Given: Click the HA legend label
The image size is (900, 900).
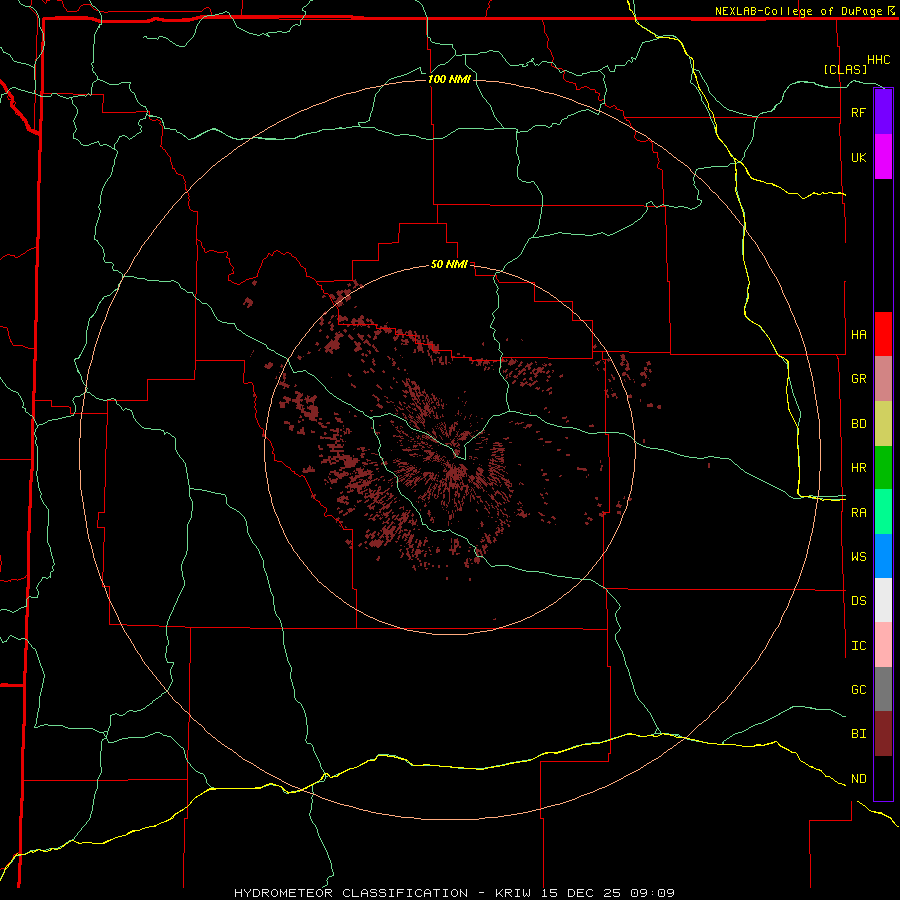Looking at the screenshot, I should [858, 335].
